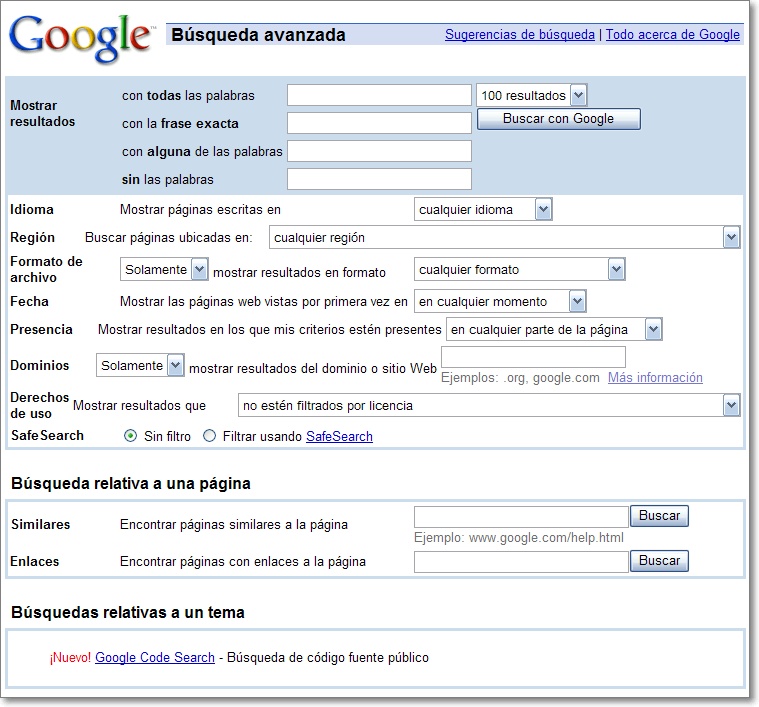759x707 pixels.
Task: Focus the domain or website input field
Action: 533,357
